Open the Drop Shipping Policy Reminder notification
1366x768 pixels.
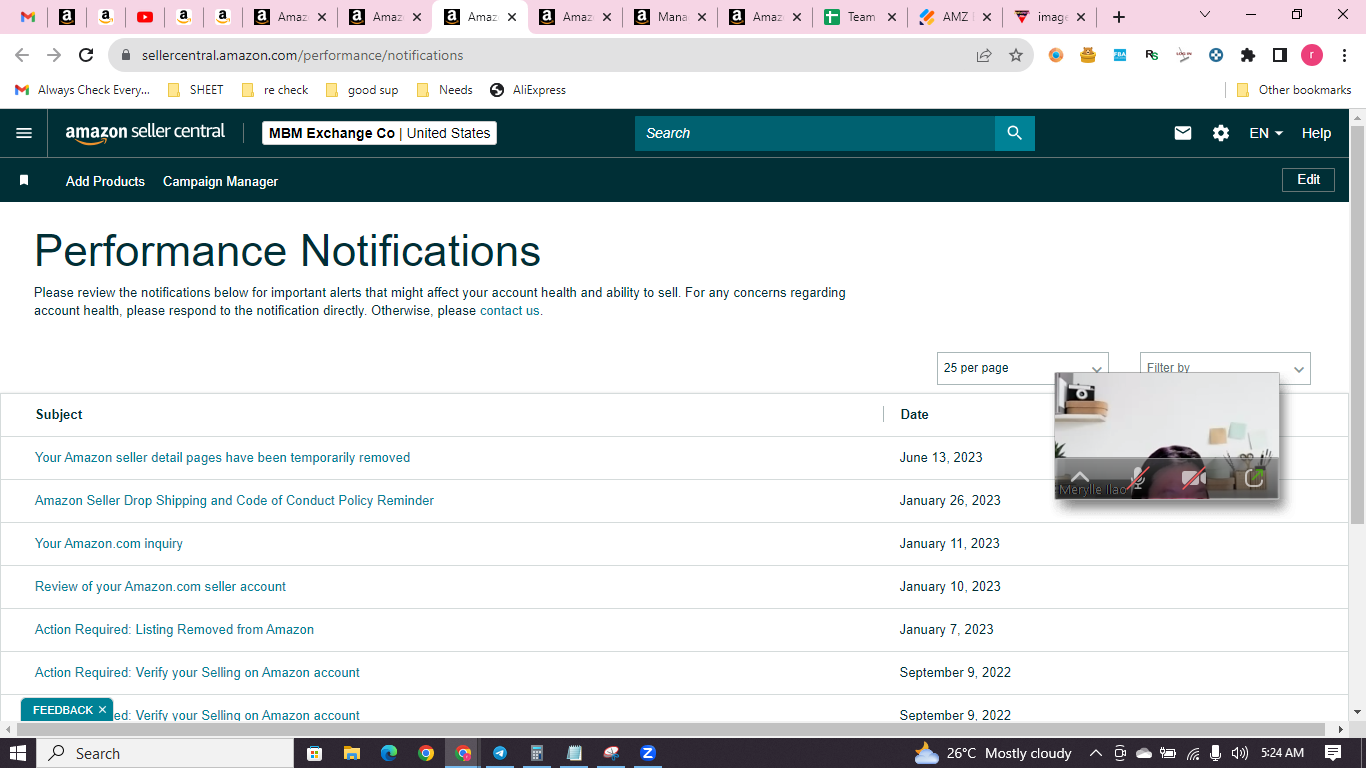[x=234, y=500]
